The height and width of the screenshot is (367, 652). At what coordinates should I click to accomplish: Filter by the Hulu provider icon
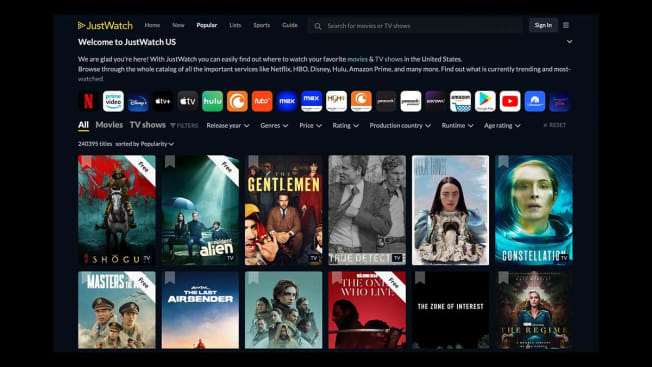click(x=212, y=101)
